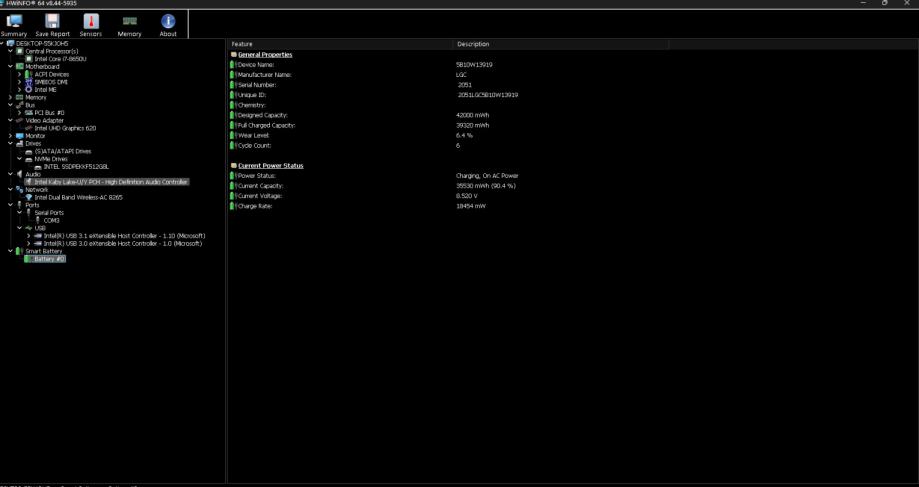Open the Summary toolbar icon
The height and width of the screenshot is (487, 919).
13,25
